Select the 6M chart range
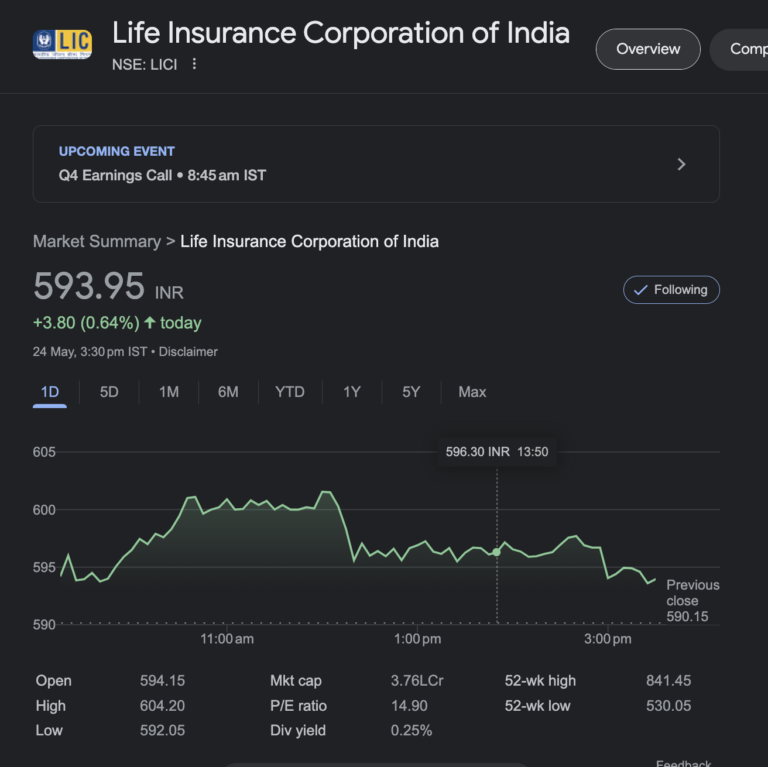Viewport: 768px width, 767px height. coord(228,392)
